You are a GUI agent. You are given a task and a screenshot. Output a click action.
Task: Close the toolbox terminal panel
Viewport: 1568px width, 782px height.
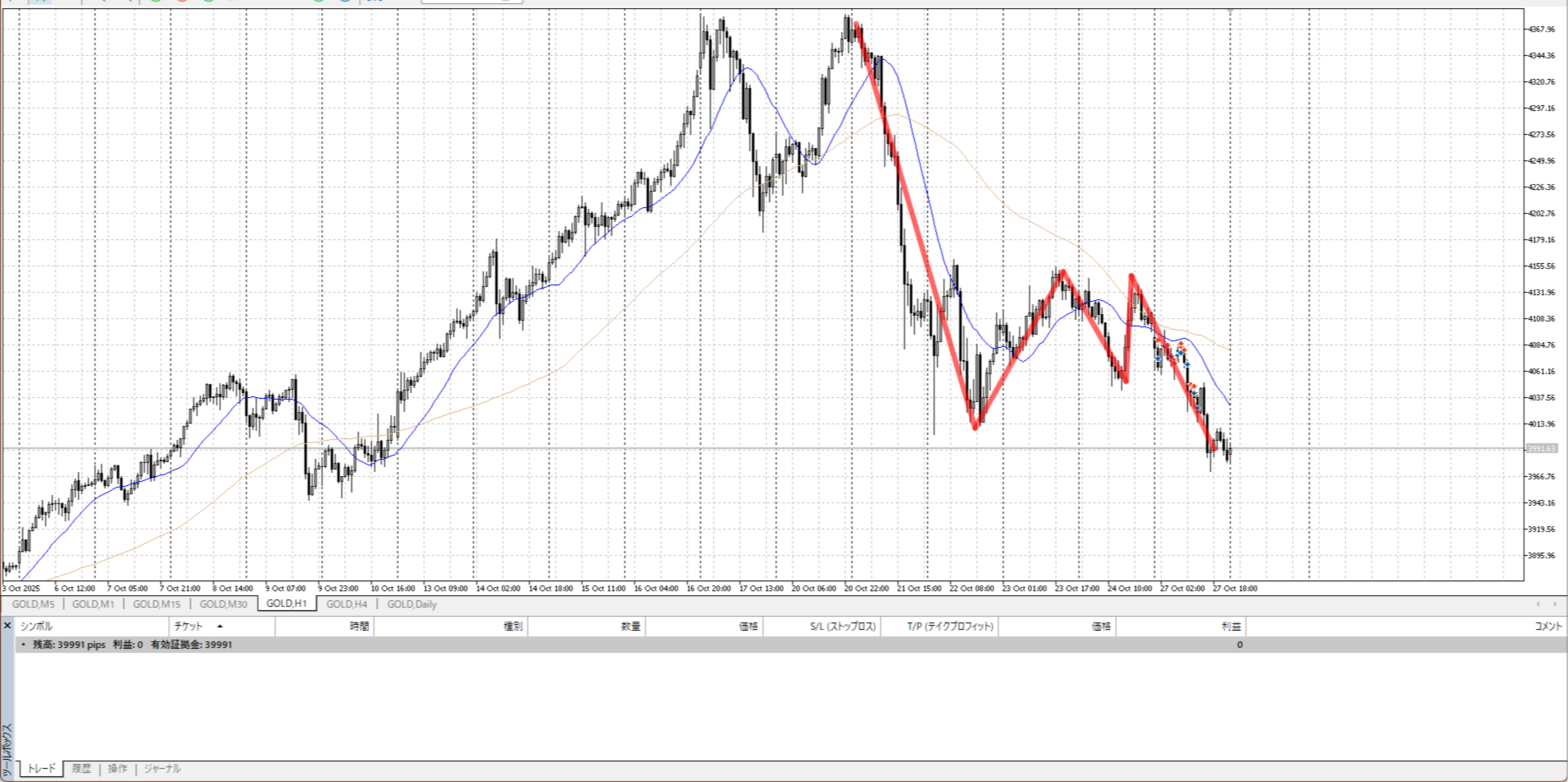[x=7, y=626]
